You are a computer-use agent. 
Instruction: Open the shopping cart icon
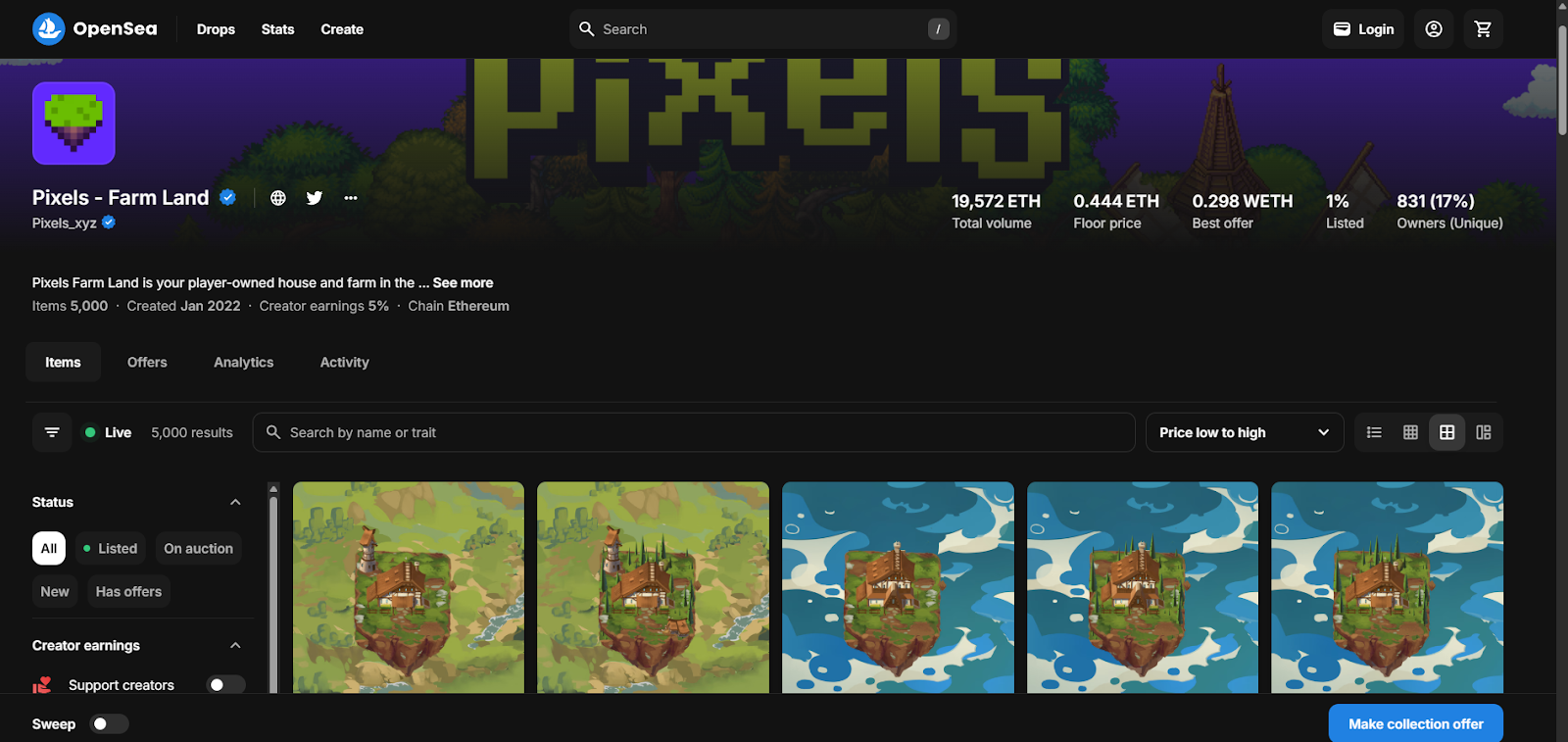click(1483, 29)
